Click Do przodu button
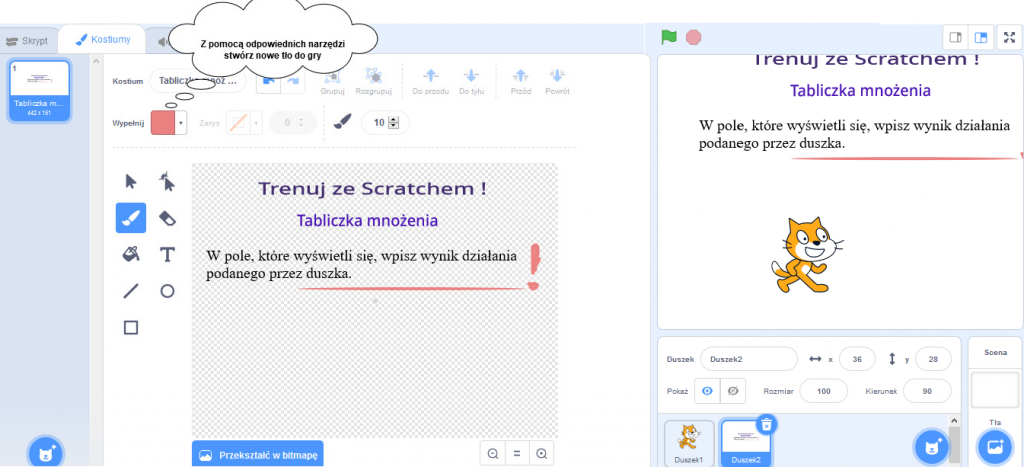The image size is (1024, 467). 430,81
